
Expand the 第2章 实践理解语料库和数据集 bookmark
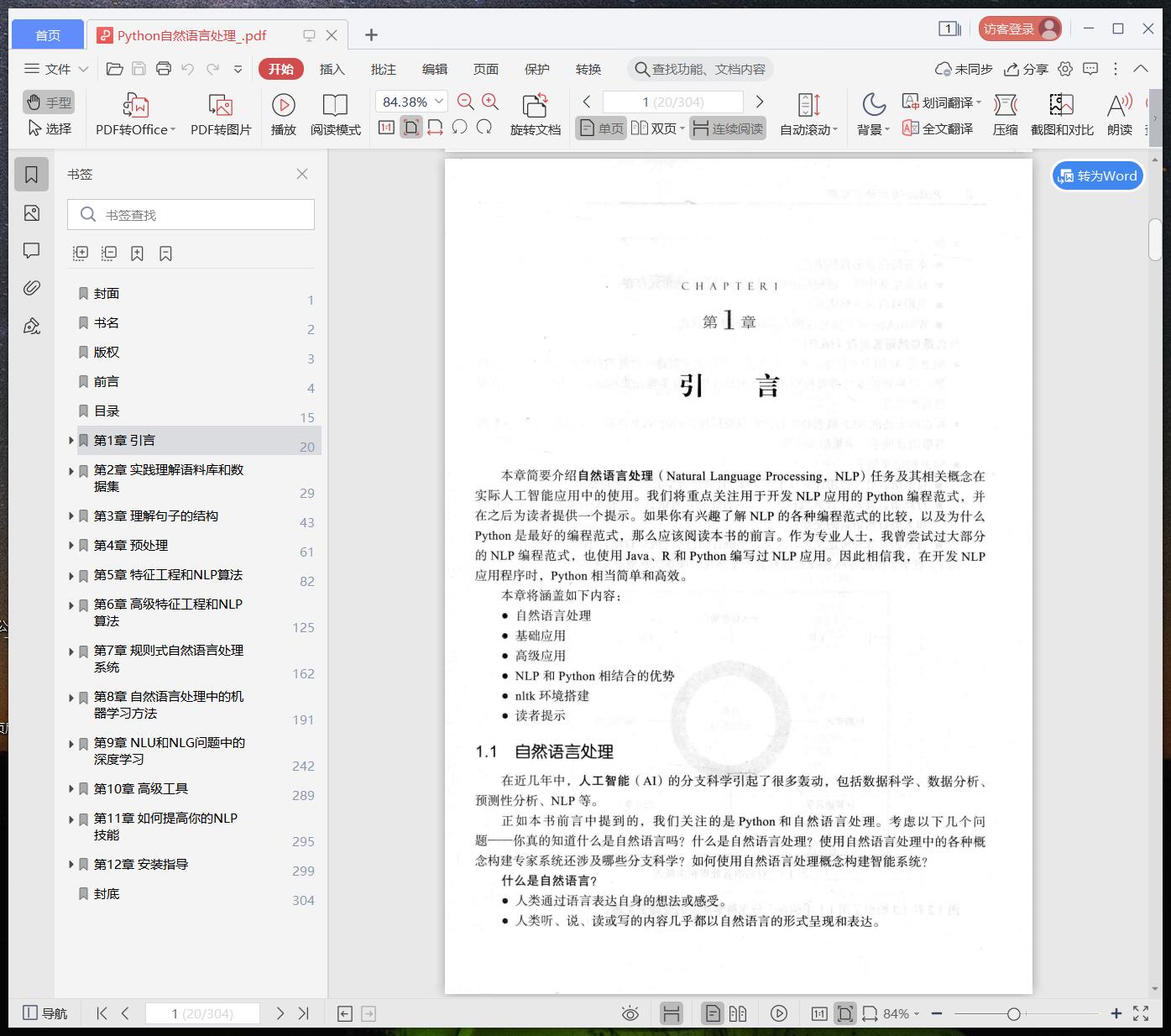pos(71,471)
